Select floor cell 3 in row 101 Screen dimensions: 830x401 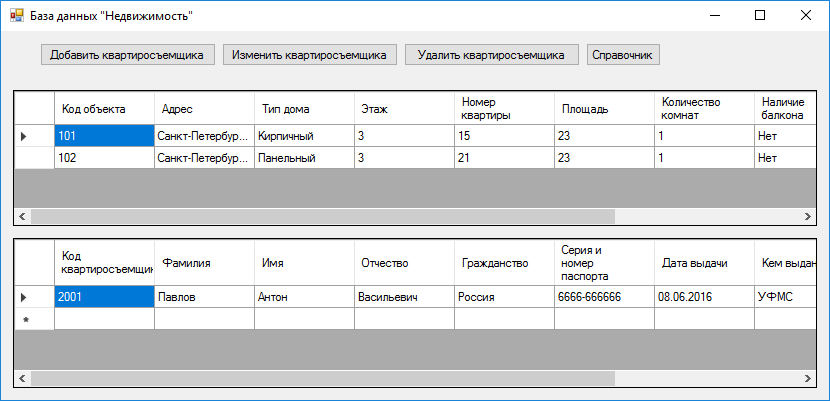pyautogui.click(x=404, y=136)
